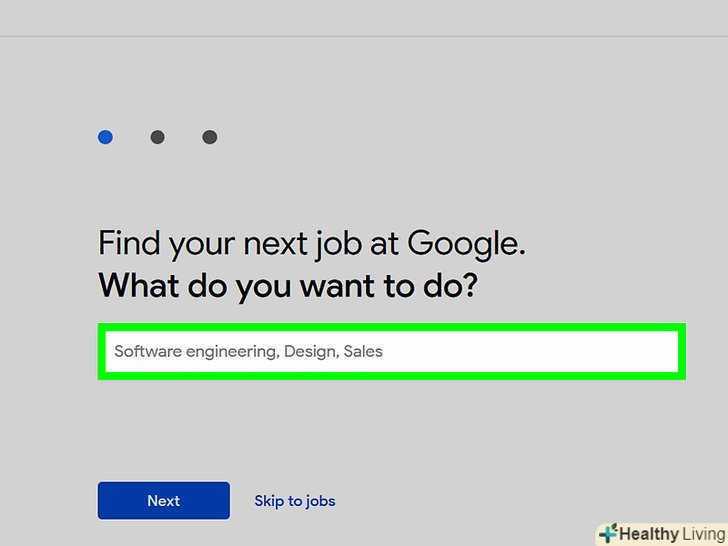This screenshot has height=546, width=728.
Task: Click the word "Find" in the heading
Action: coord(128,243)
